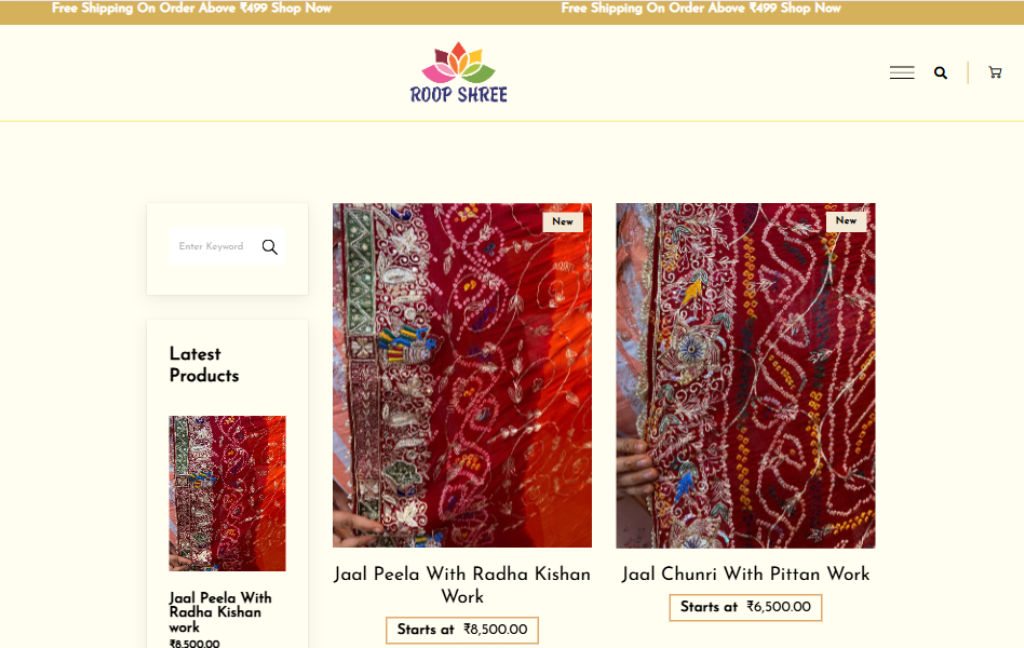The height and width of the screenshot is (648, 1024).
Task: Click the Starts at ₹8,500.00 price button
Action: click(x=462, y=630)
